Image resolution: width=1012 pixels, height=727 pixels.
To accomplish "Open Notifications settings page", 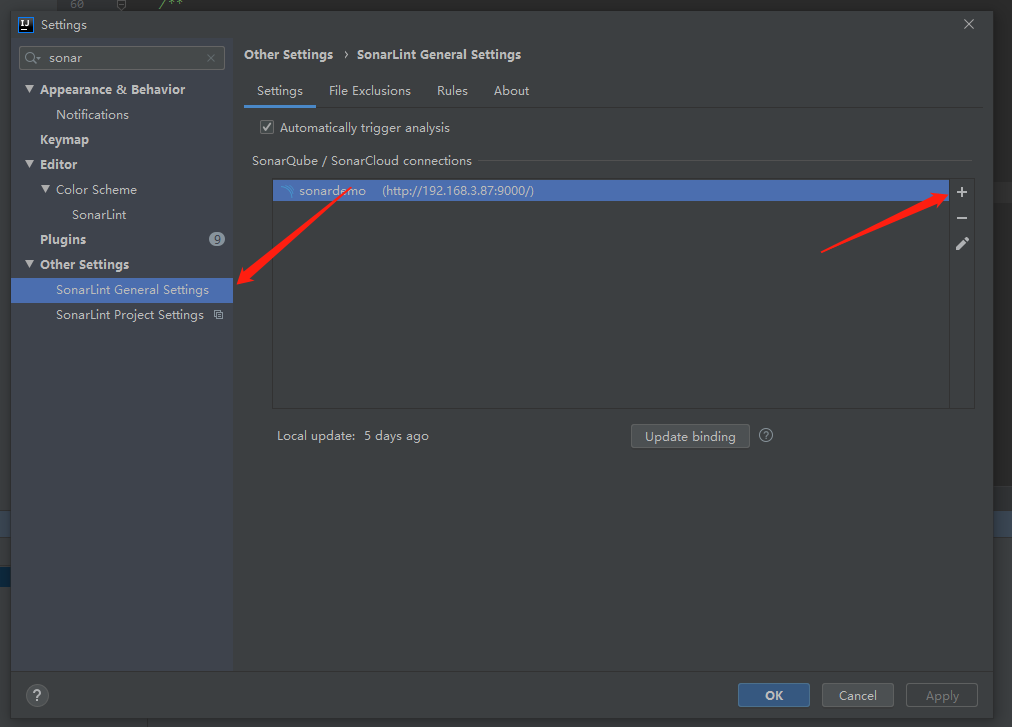I will pos(92,114).
